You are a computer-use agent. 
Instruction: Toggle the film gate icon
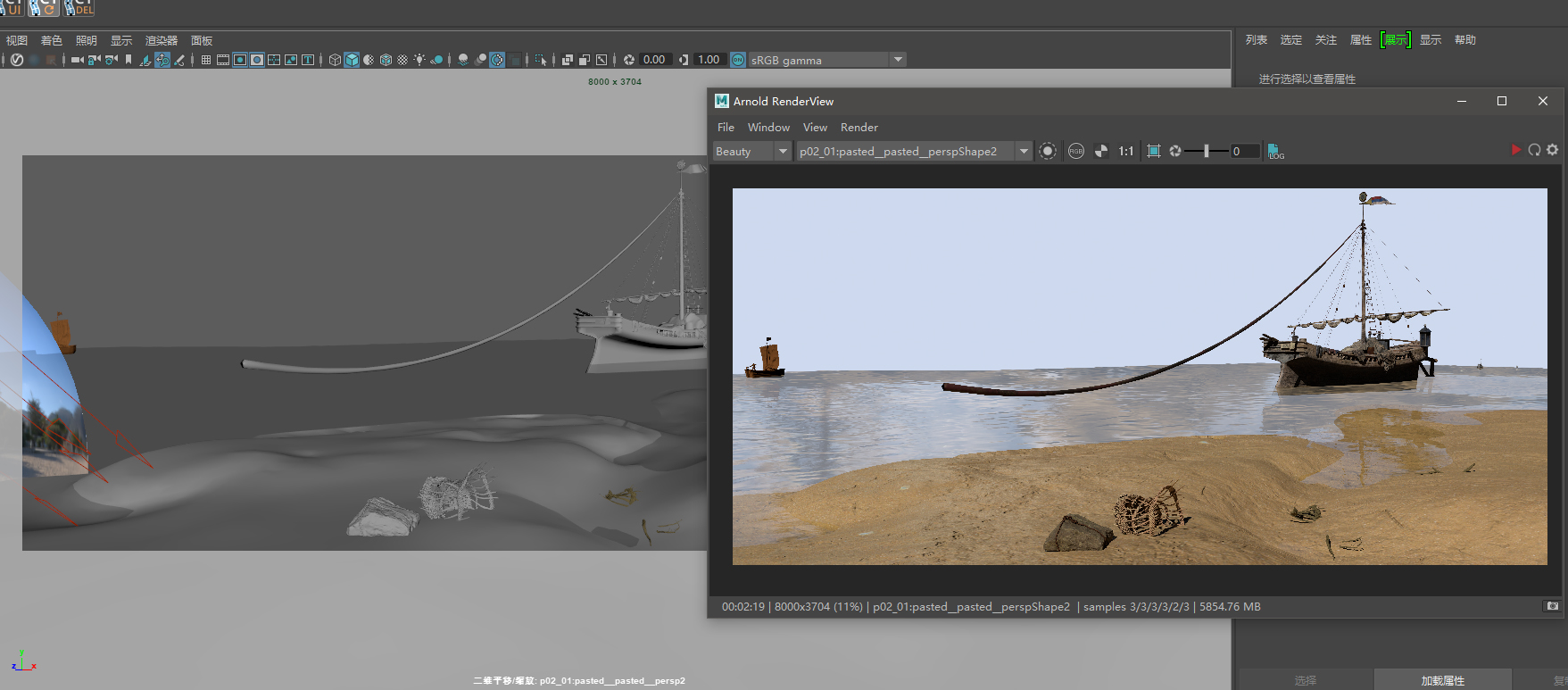pyautogui.click(x=223, y=60)
